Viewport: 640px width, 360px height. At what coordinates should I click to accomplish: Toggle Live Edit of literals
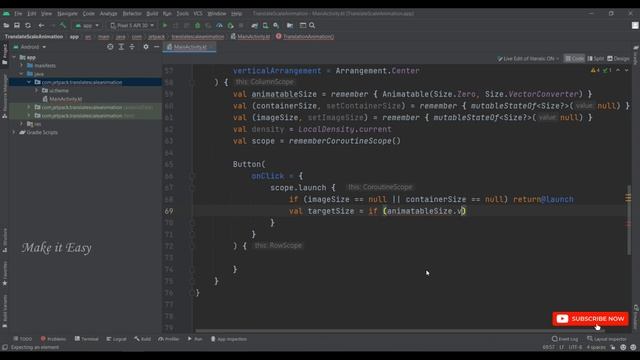click(528, 59)
